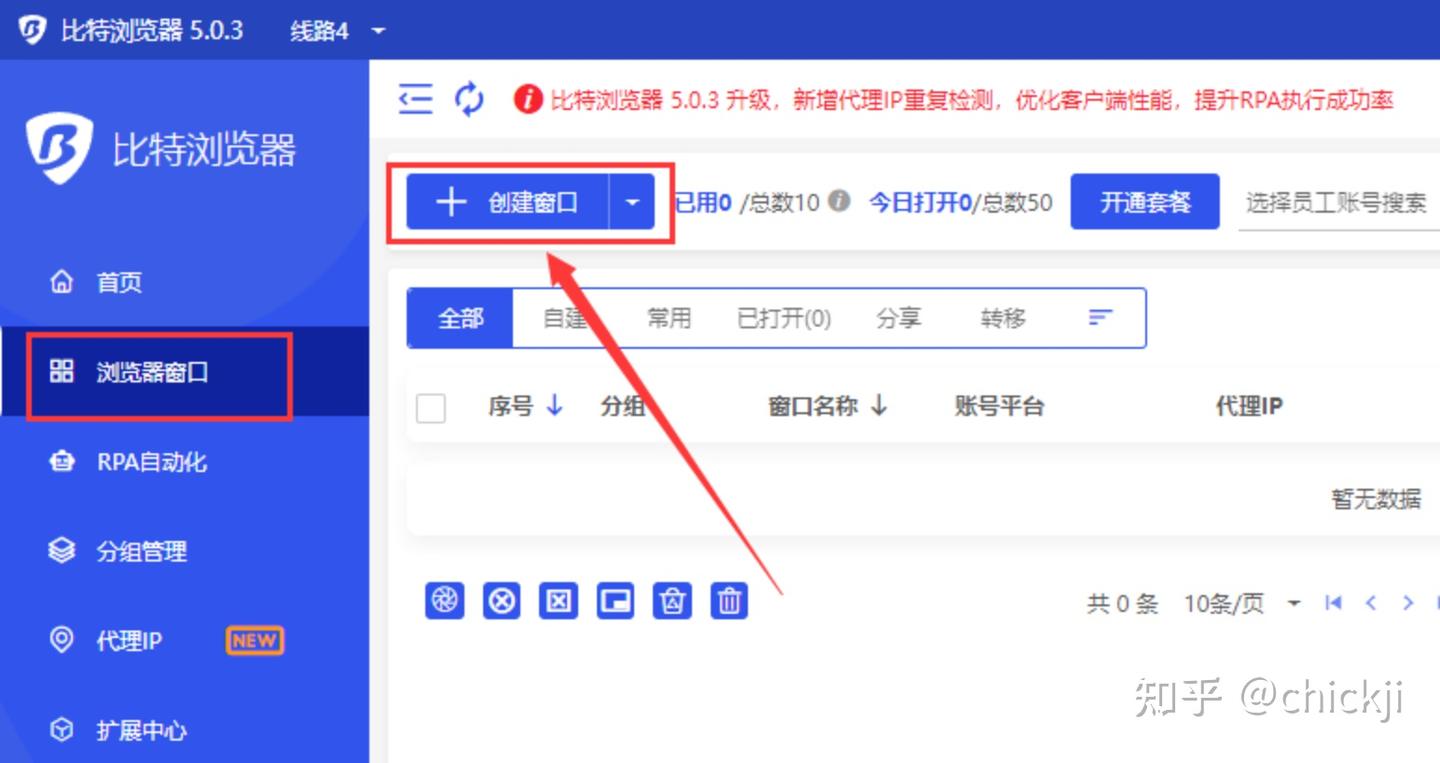Click the 开通套餐 button
This screenshot has height=763, width=1440.
(1144, 201)
